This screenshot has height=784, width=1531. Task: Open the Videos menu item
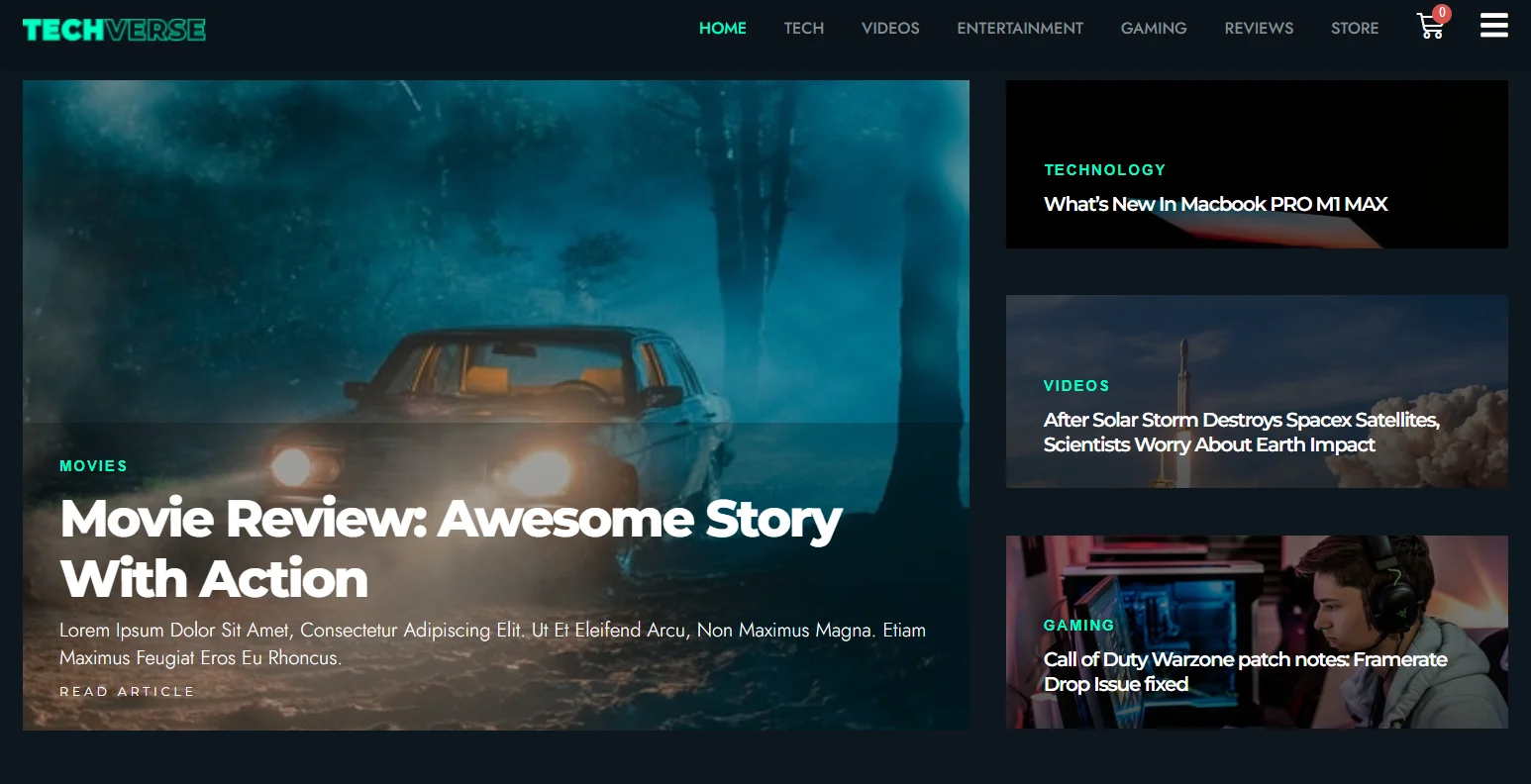(x=890, y=28)
